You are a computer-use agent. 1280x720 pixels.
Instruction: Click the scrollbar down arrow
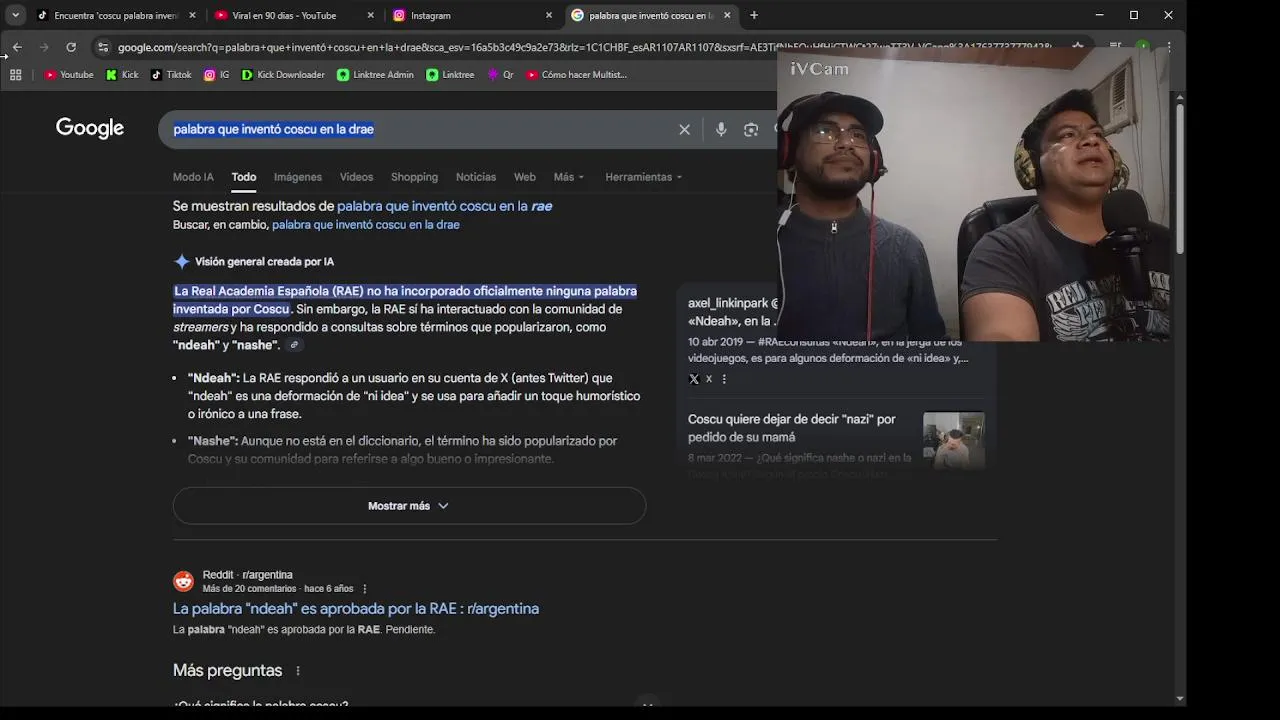tap(1180, 698)
